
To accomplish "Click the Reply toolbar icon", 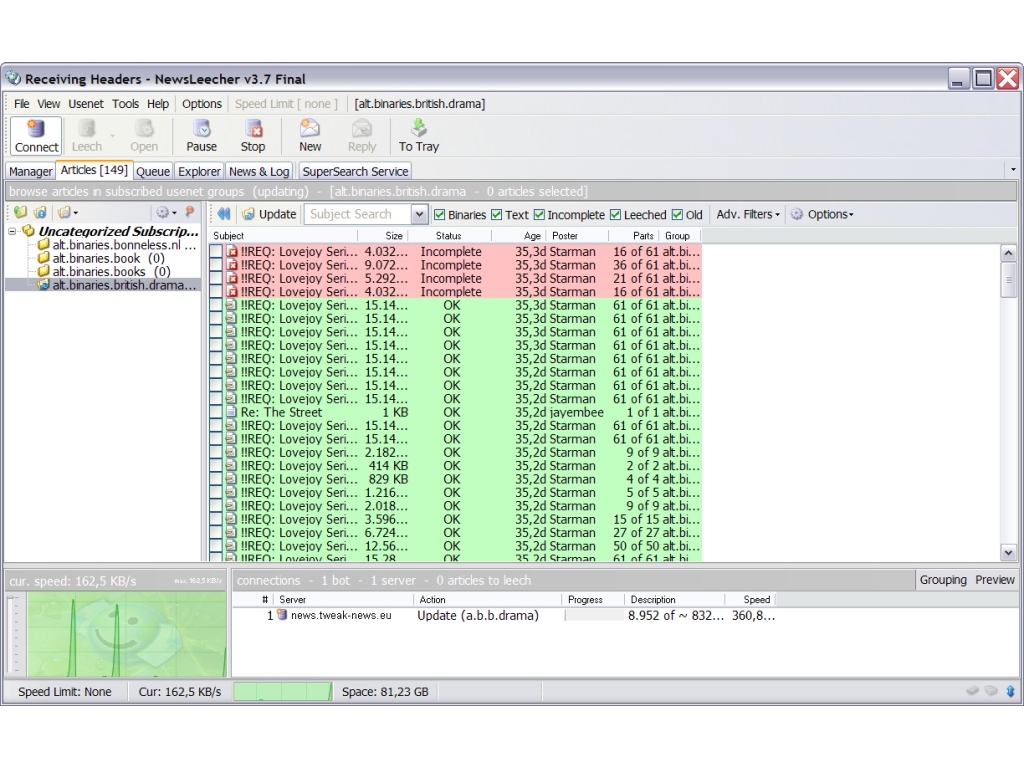I will (362, 129).
